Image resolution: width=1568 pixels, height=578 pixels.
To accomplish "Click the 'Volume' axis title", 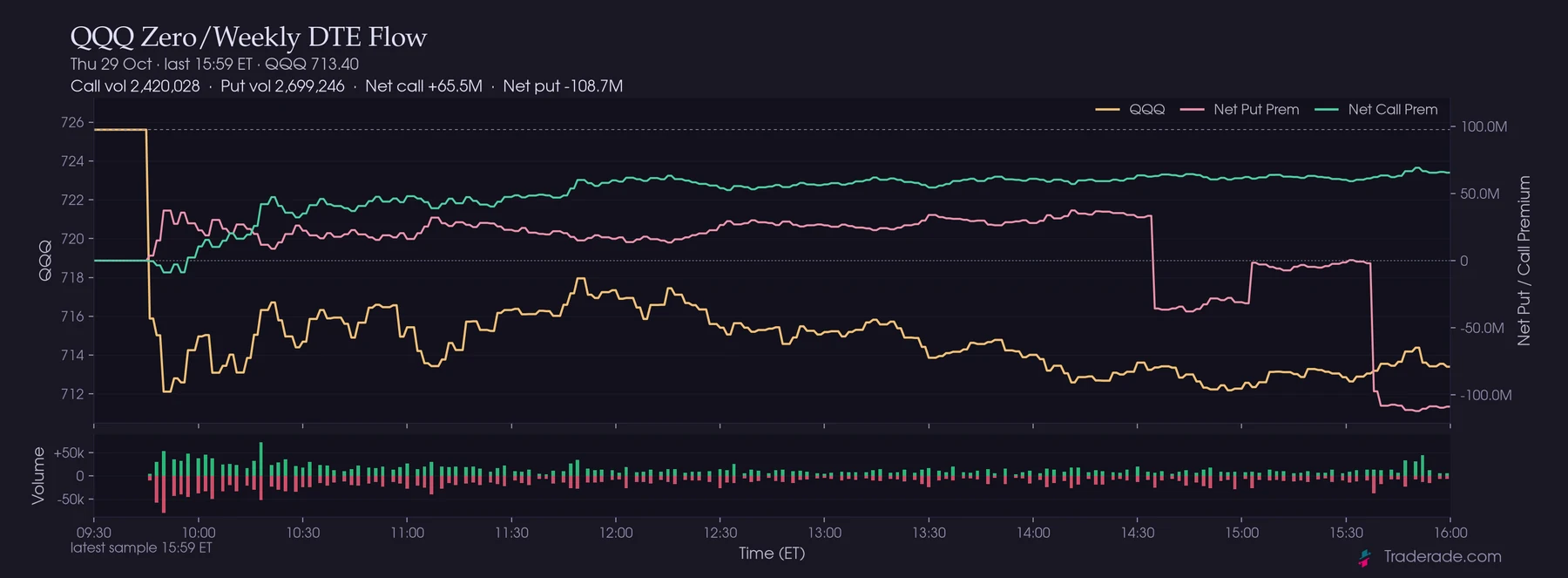I will (38, 475).
